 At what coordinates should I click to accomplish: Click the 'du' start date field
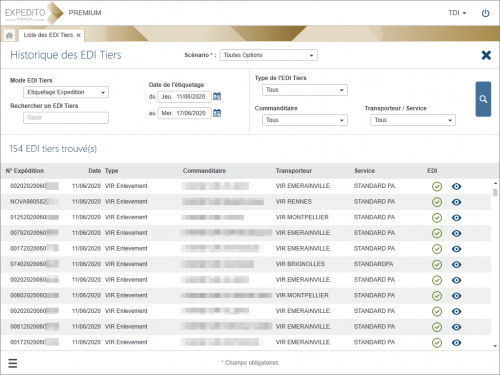184,97
